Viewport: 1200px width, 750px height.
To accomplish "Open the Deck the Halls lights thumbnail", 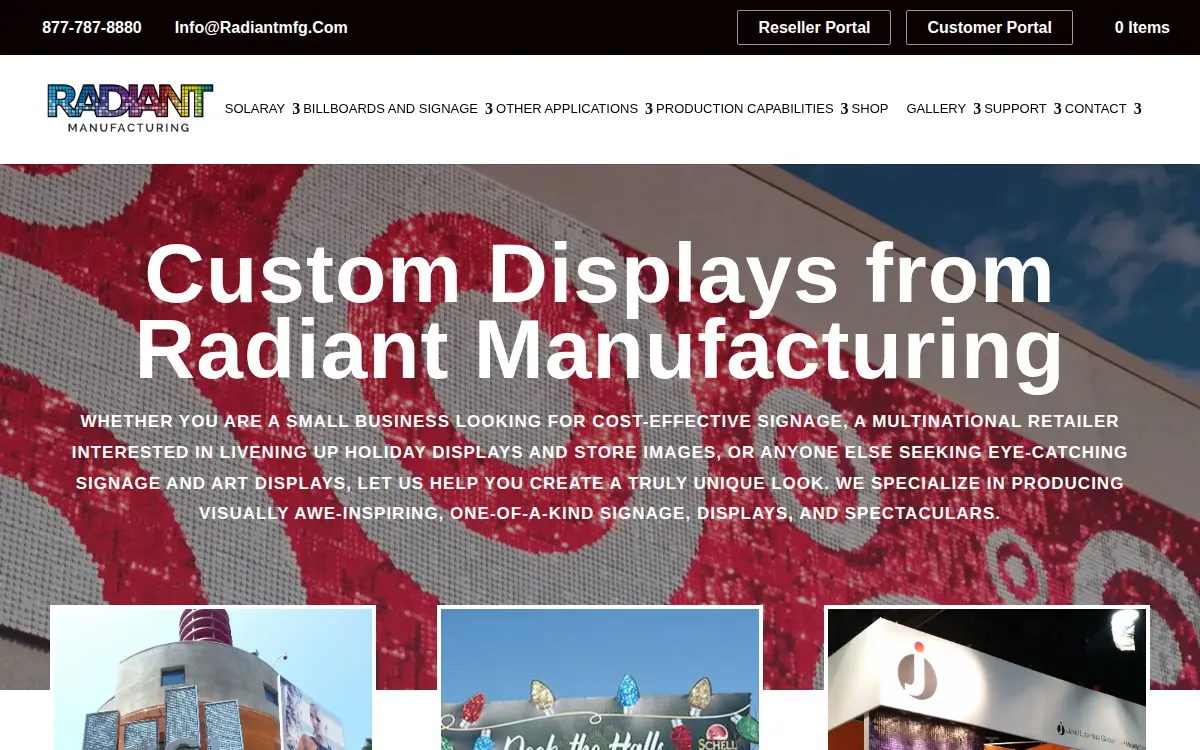I will click(x=600, y=678).
